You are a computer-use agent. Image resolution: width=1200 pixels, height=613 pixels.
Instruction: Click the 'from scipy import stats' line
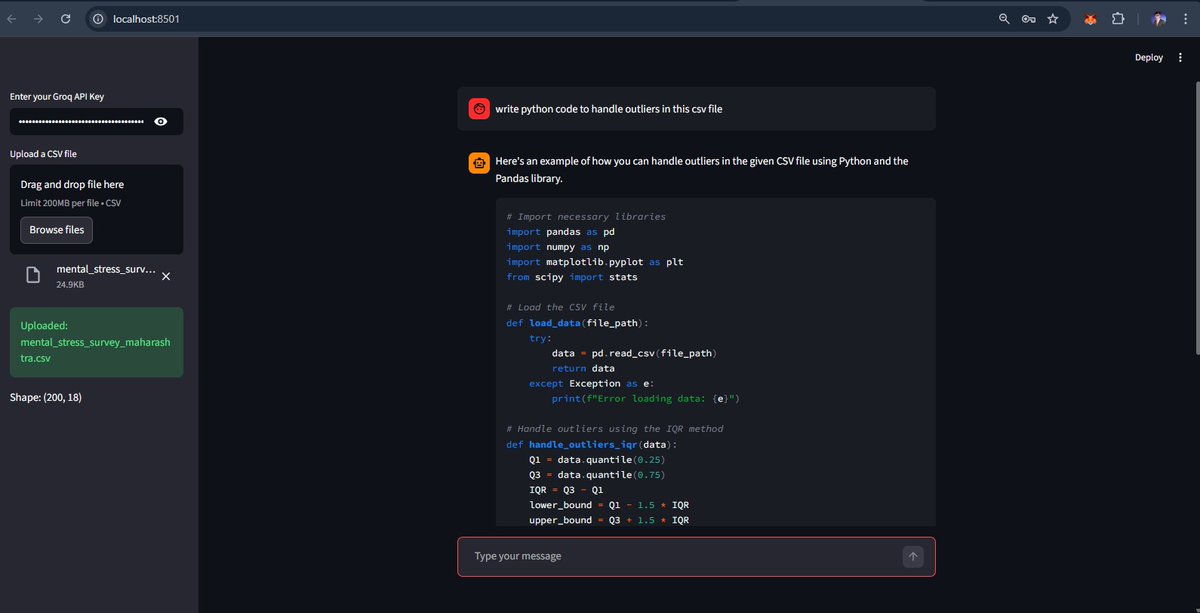point(572,277)
